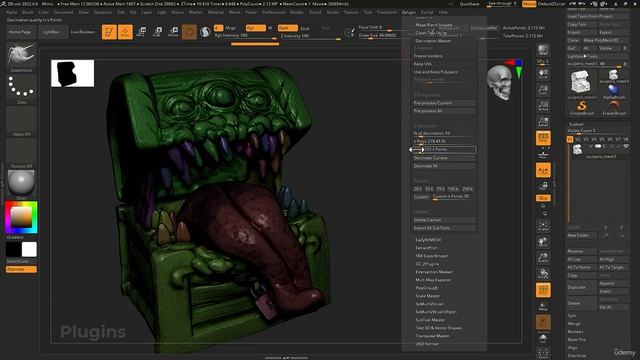Expand the Multi Map Exporter section
This screenshot has width=640, height=360.
433,280
